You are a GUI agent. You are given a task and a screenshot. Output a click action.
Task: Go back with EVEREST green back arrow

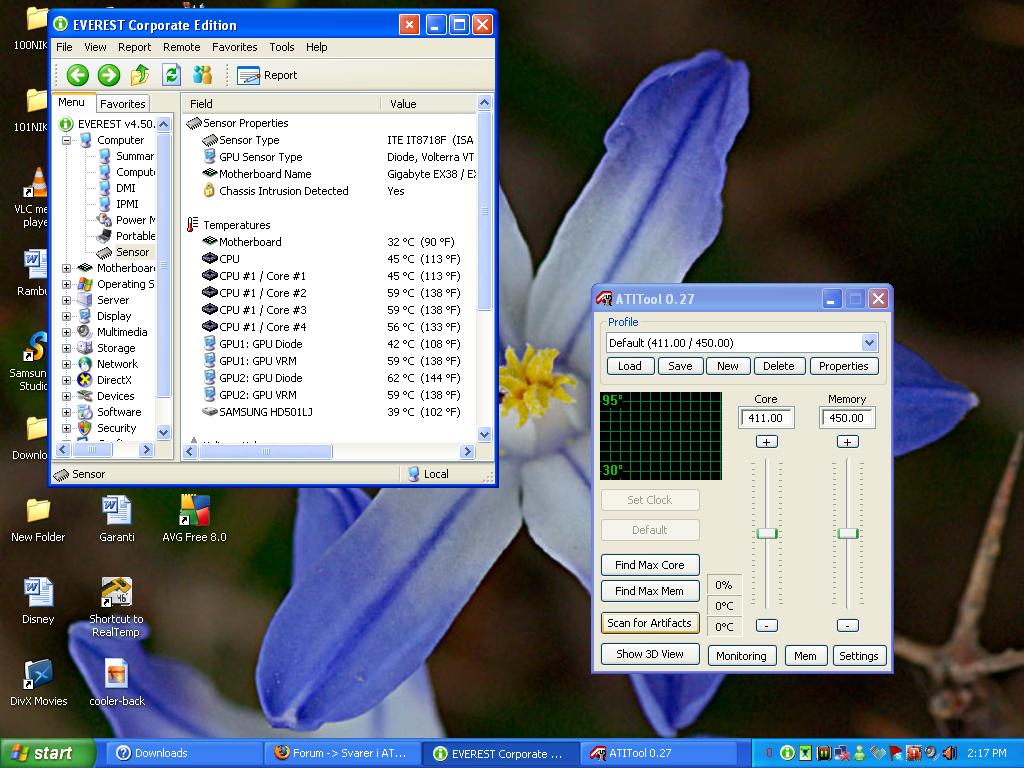[x=78, y=75]
